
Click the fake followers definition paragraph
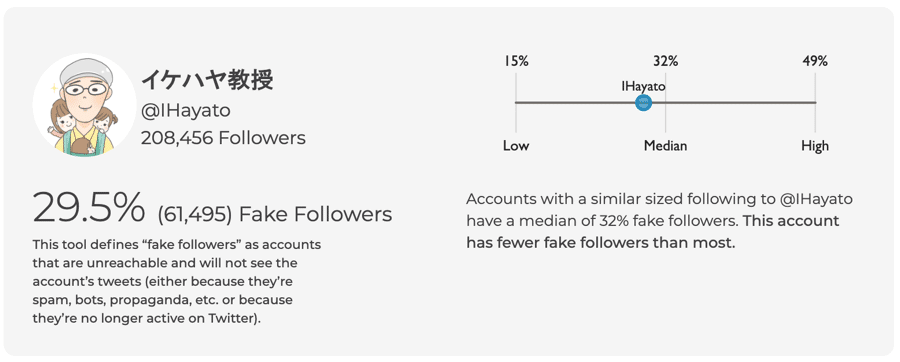(177, 281)
